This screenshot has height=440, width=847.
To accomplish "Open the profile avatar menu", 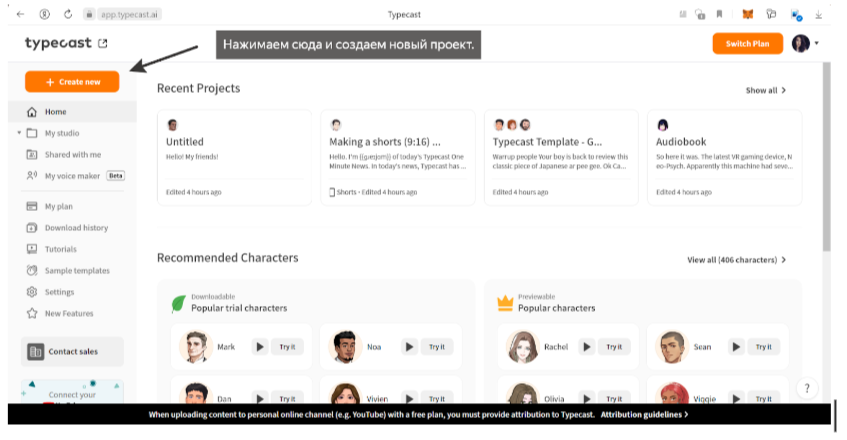I will (x=801, y=43).
